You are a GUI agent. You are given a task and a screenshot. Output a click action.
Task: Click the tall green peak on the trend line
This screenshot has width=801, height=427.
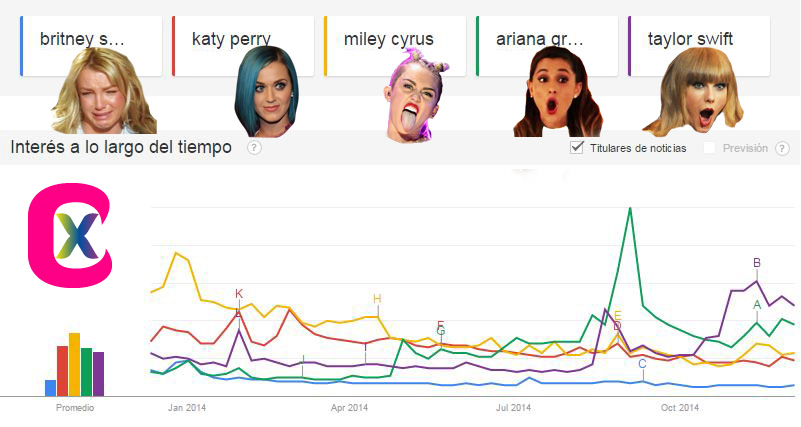point(630,210)
